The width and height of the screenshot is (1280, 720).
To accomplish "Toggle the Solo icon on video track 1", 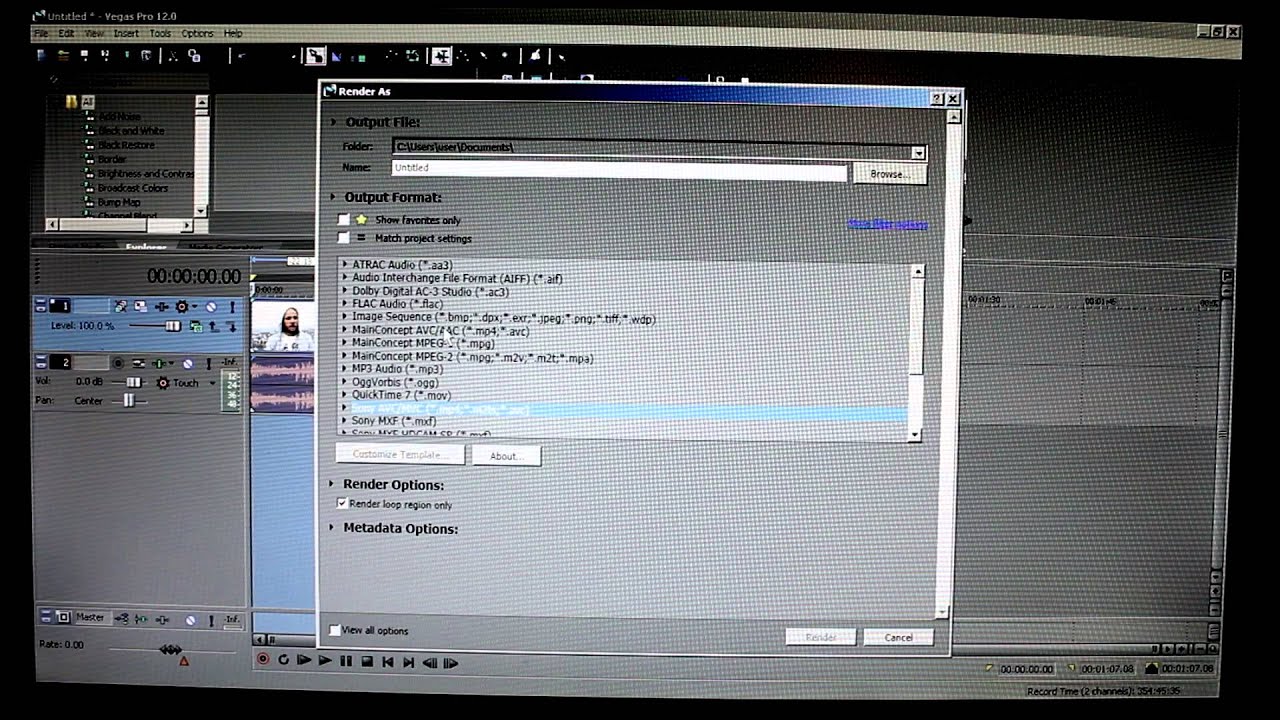I will pyautogui.click(x=231, y=306).
